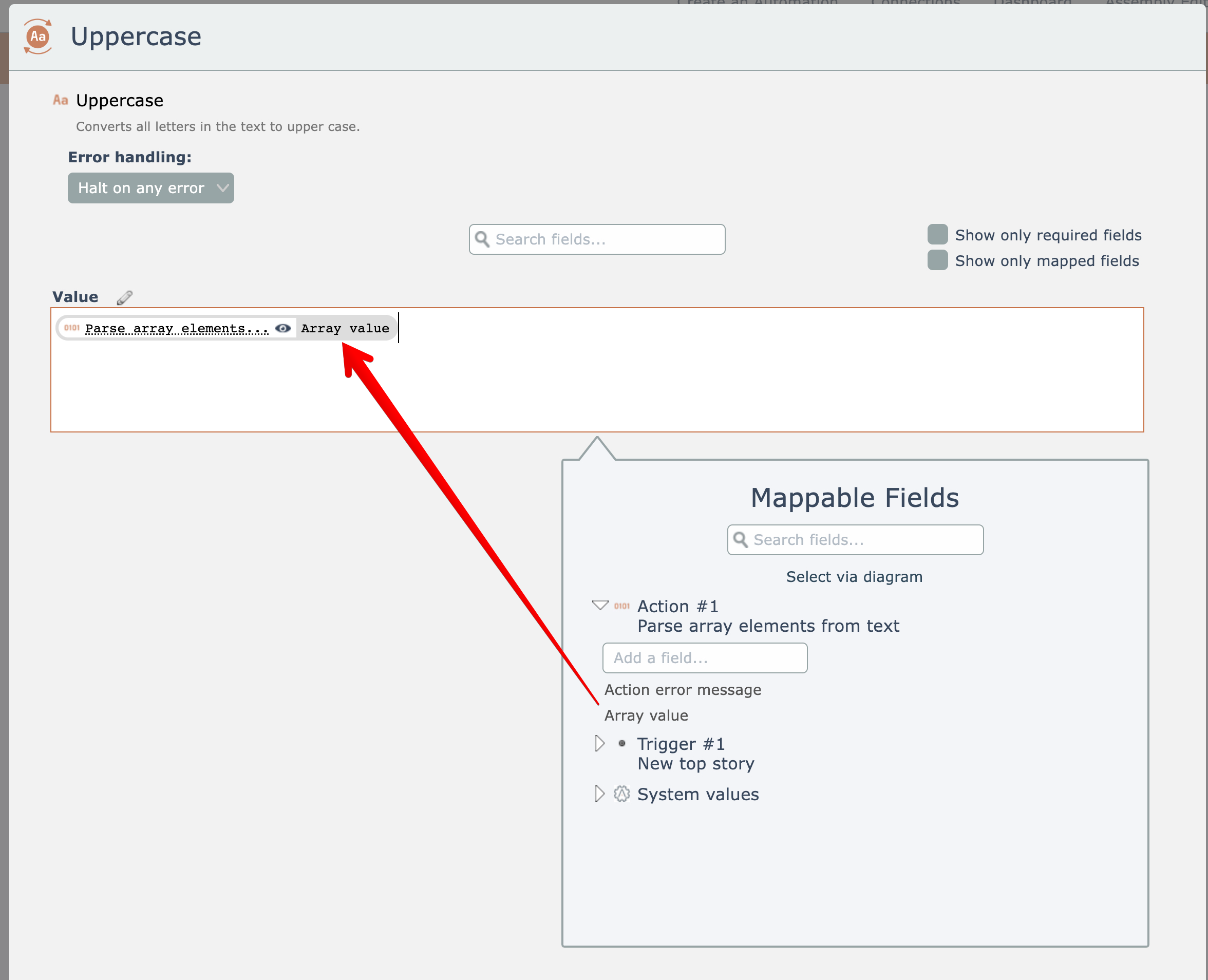Collapse the Action #1 tree section

click(599, 605)
